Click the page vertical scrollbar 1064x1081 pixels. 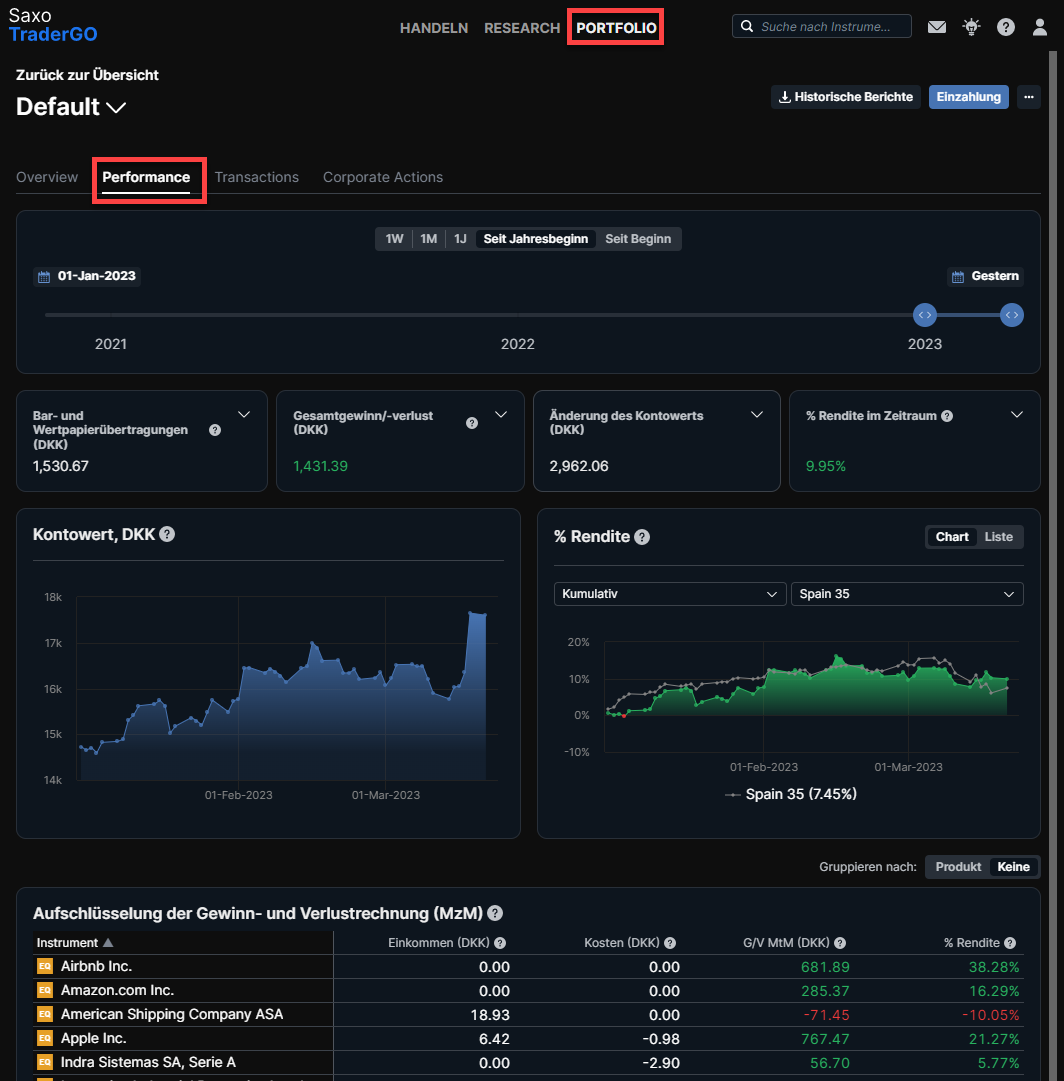(1053, 565)
